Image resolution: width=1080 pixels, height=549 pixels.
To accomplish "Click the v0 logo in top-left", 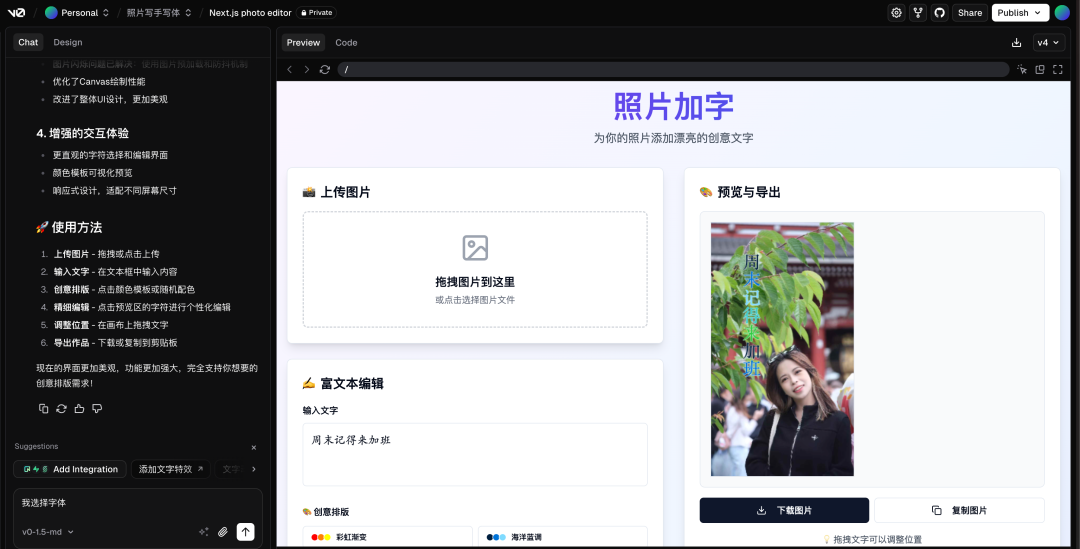I will pos(17,12).
